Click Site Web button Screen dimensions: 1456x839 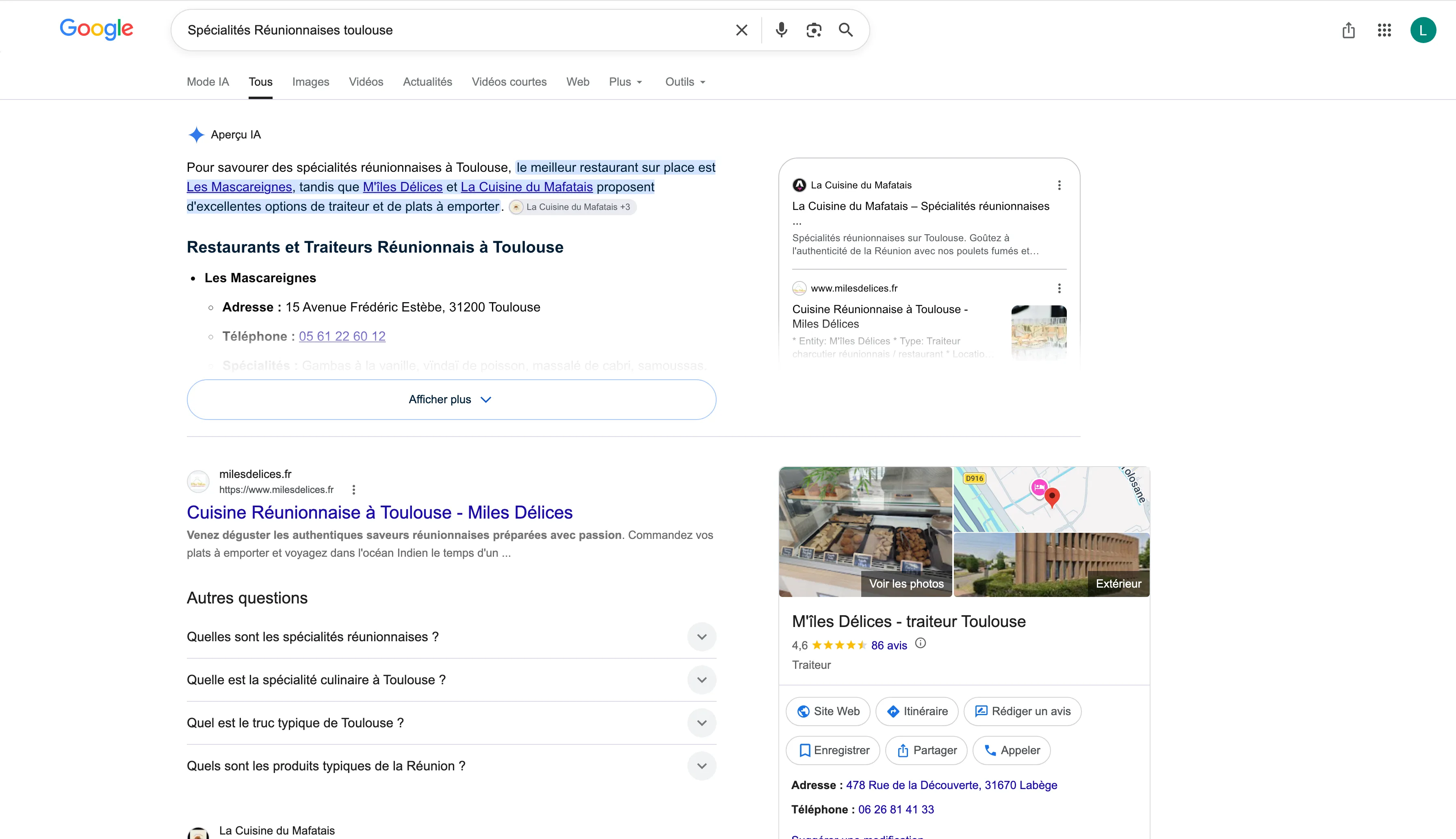point(828,711)
